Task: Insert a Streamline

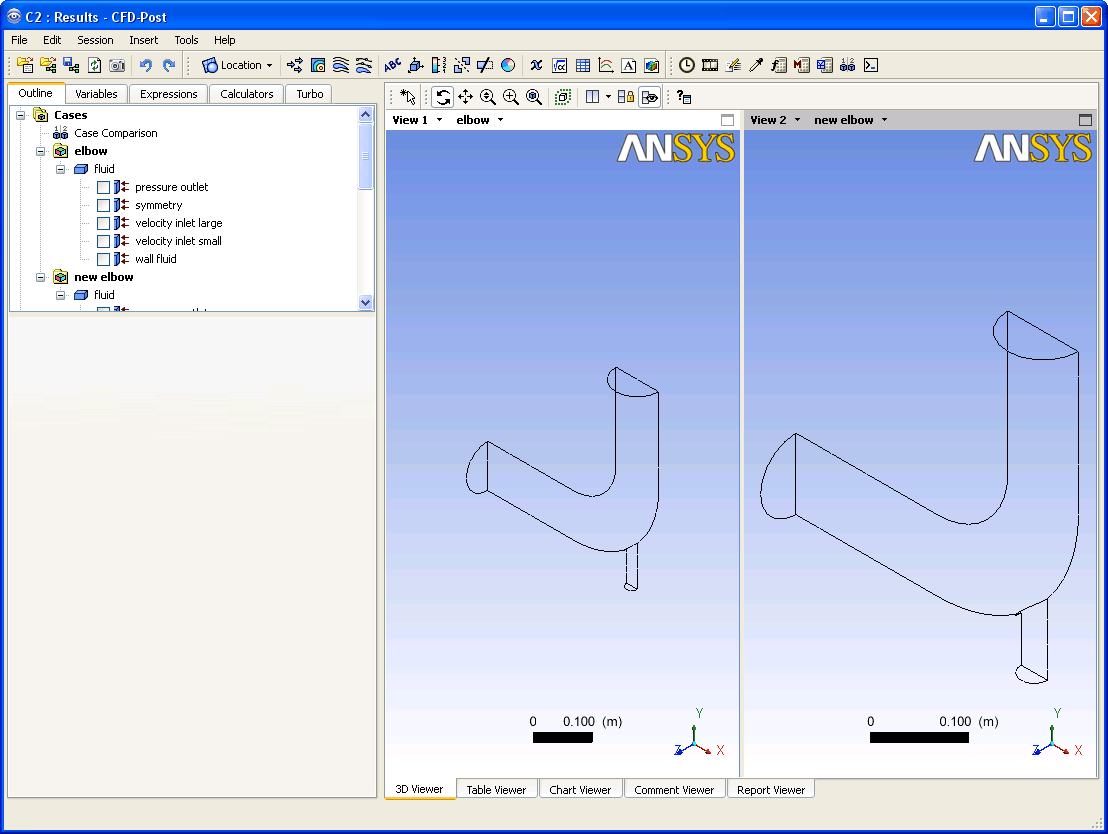Action: click(x=341, y=65)
